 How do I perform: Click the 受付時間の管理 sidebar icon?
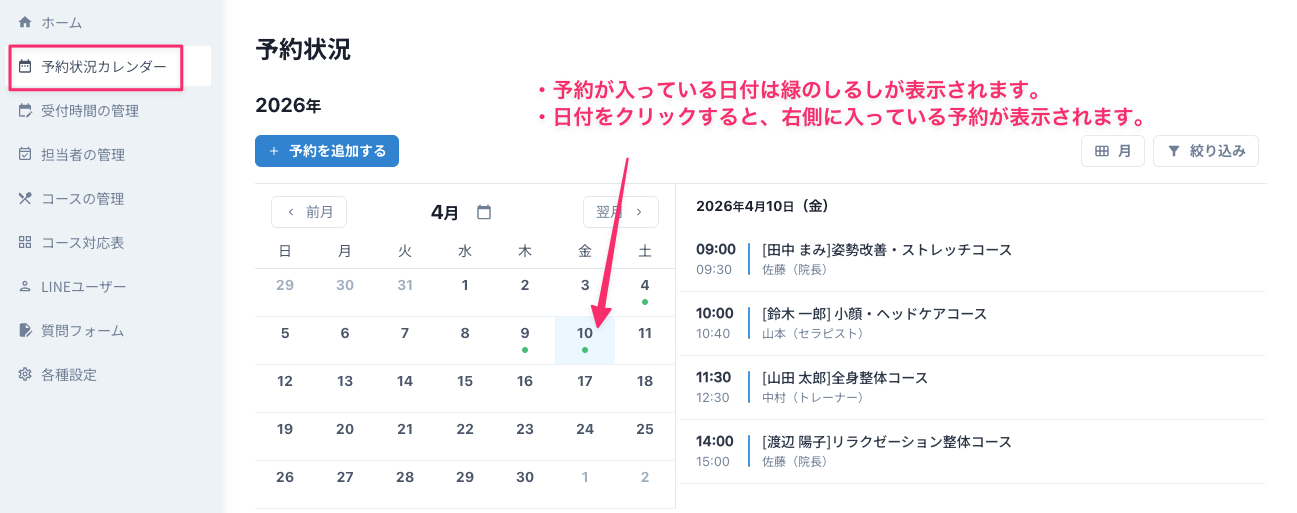tap(25, 111)
